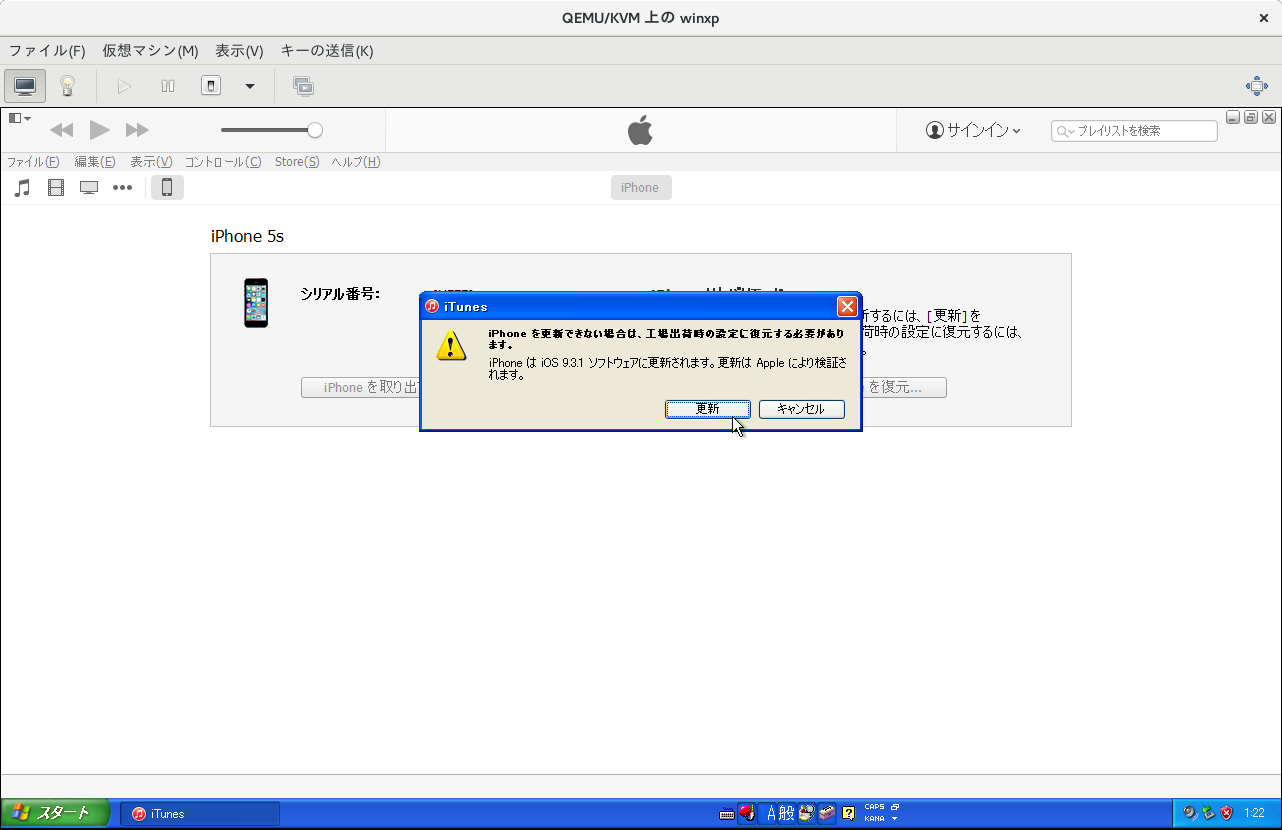Open the サインイン account dropdown
The height and width of the screenshot is (830, 1282).
pos(973,130)
